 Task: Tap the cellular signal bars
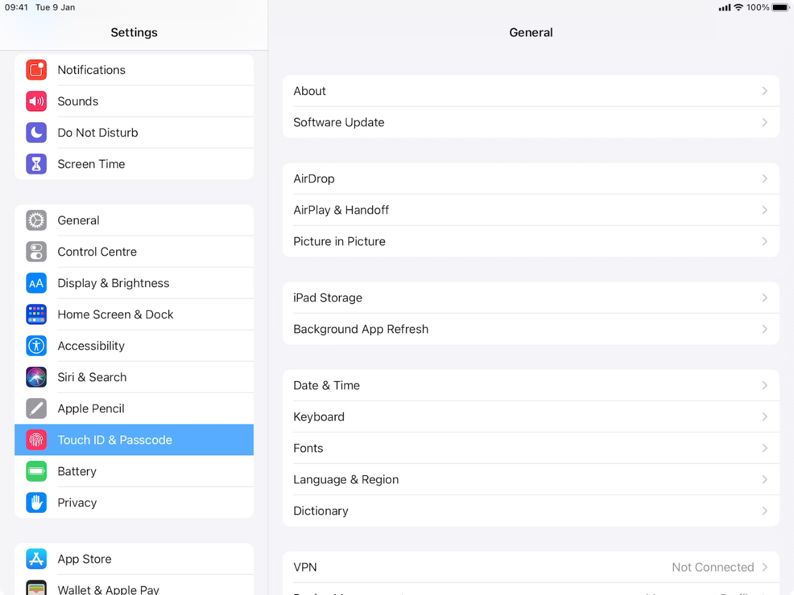[725, 8]
